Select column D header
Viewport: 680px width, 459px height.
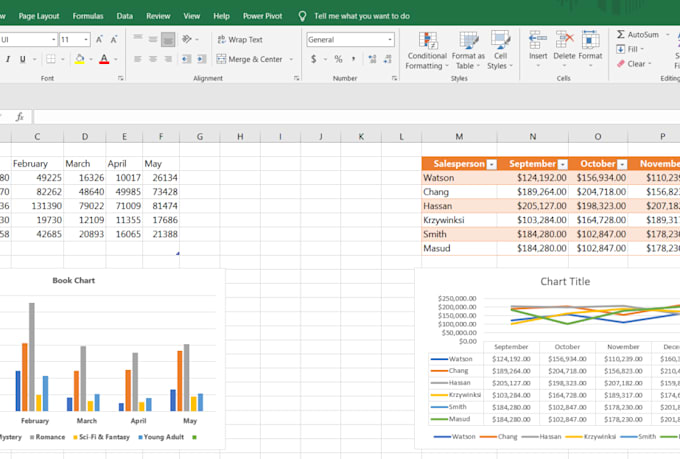85,137
